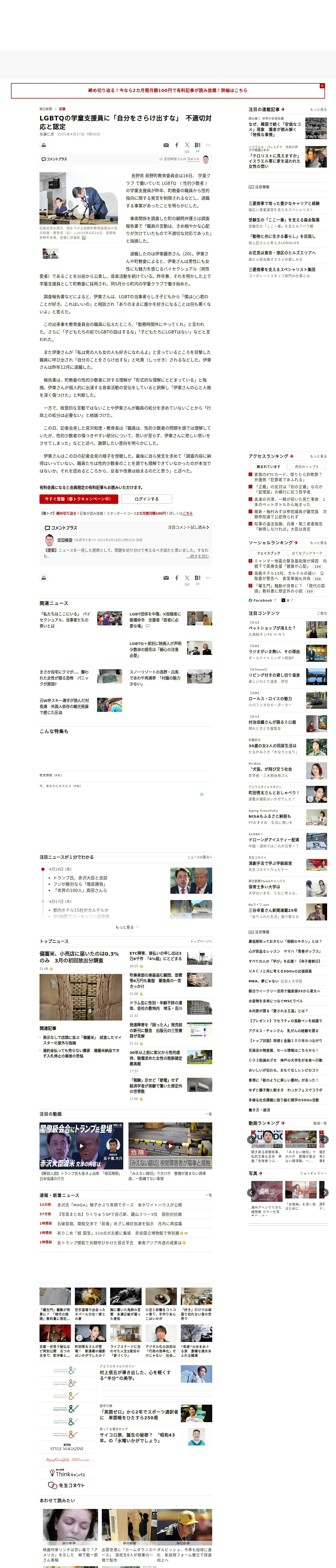336x1568 pixels.
Task: Click もっと見る beside アクセスランキング
Action: pyautogui.click(x=318, y=457)
